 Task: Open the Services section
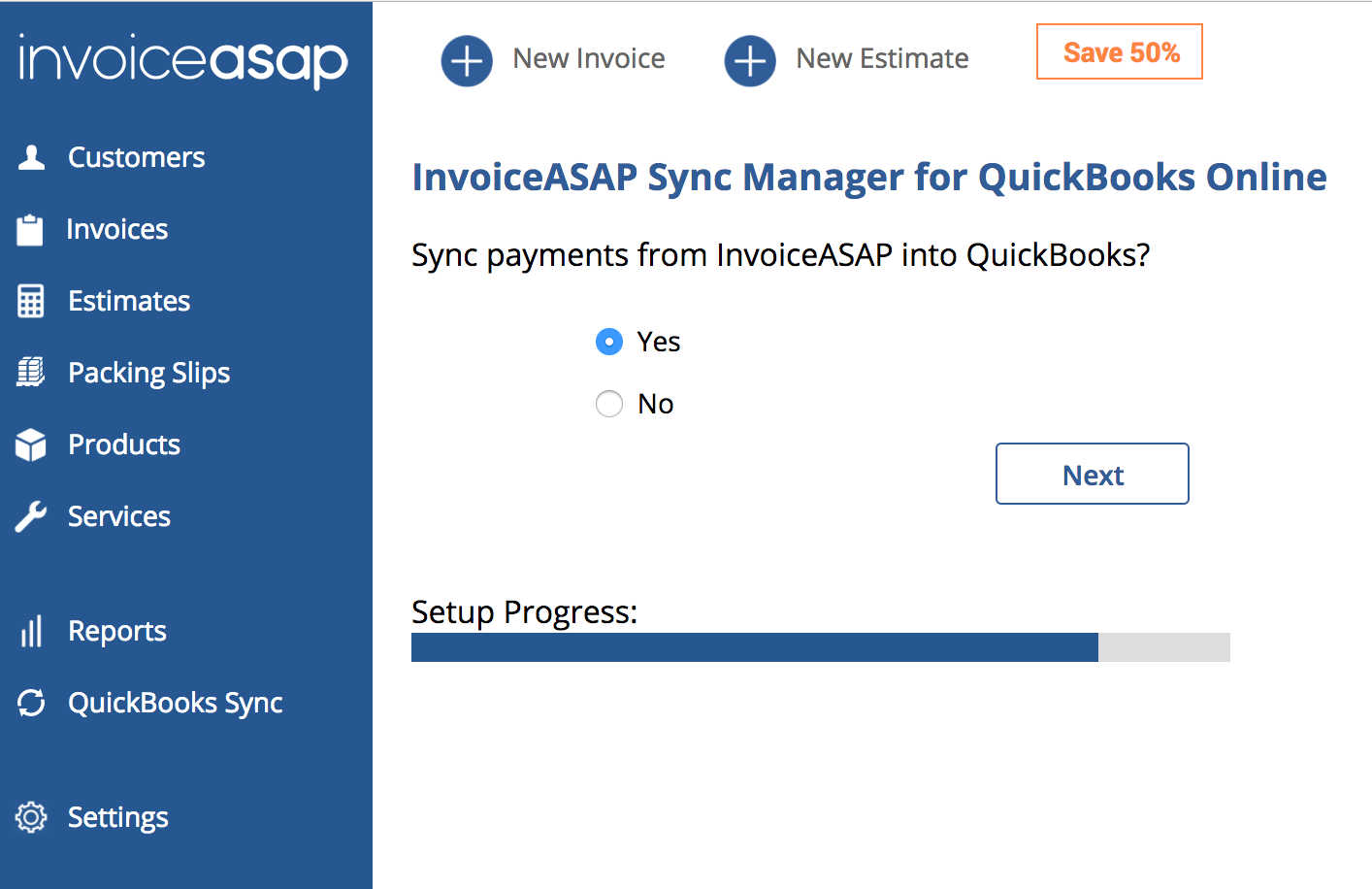(x=119, y=516)
